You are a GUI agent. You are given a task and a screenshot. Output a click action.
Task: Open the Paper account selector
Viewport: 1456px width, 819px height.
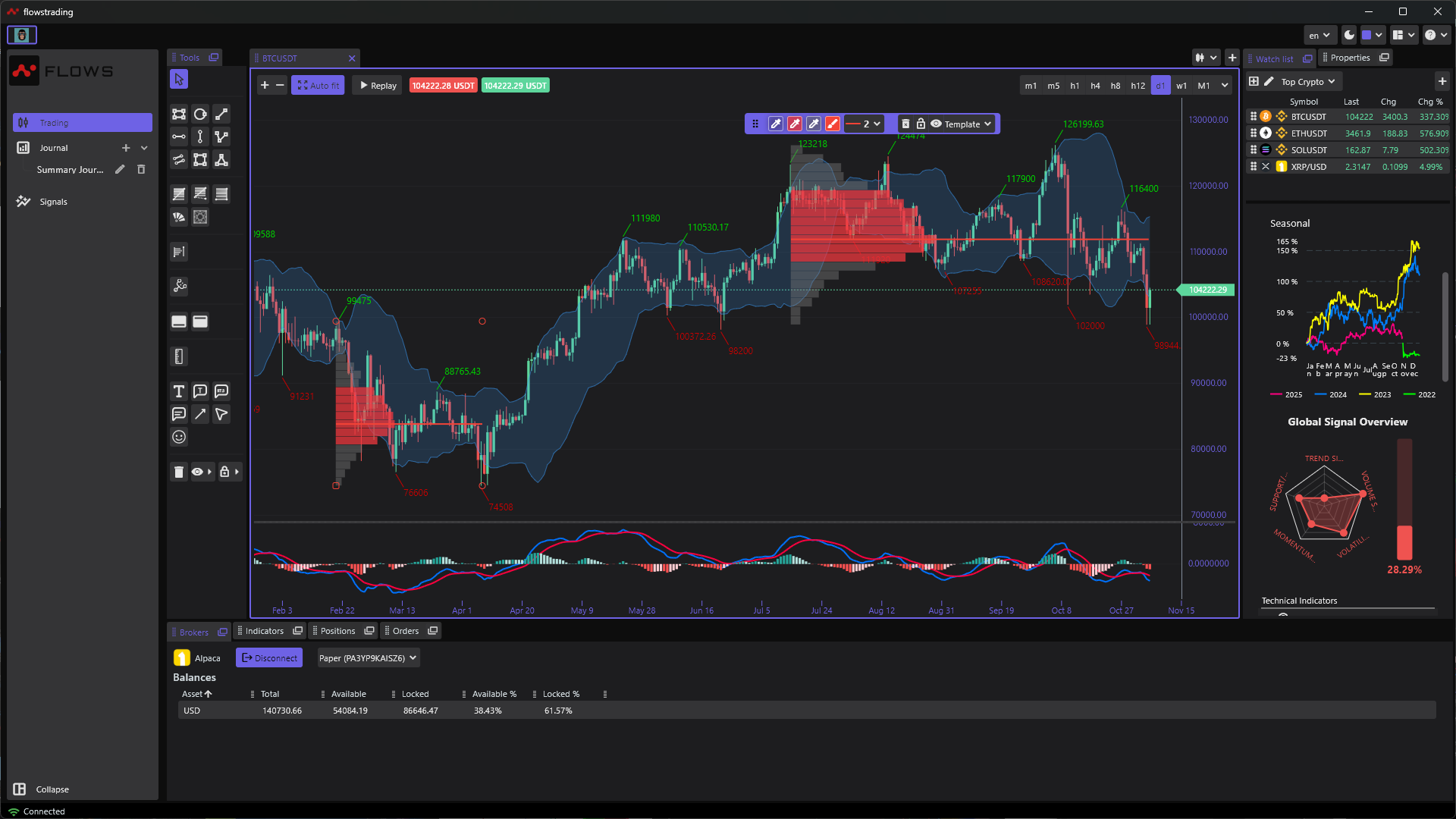(x=368, y=657)
